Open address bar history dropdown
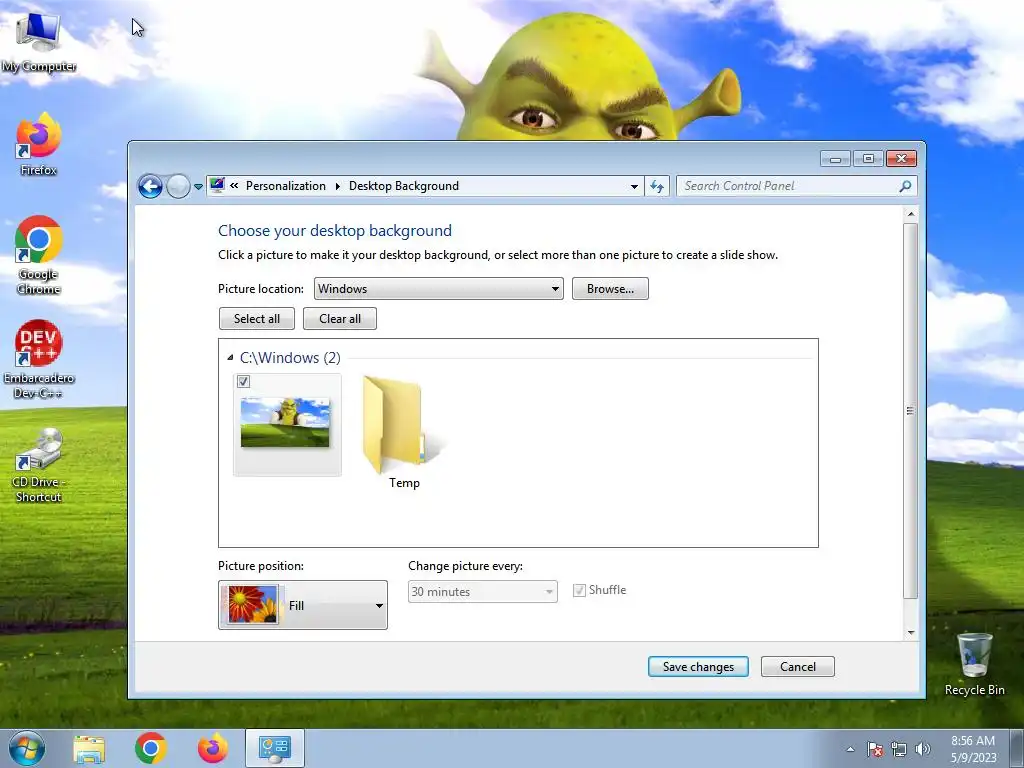This screenshot has width=1024, height=768. [634, 187]
